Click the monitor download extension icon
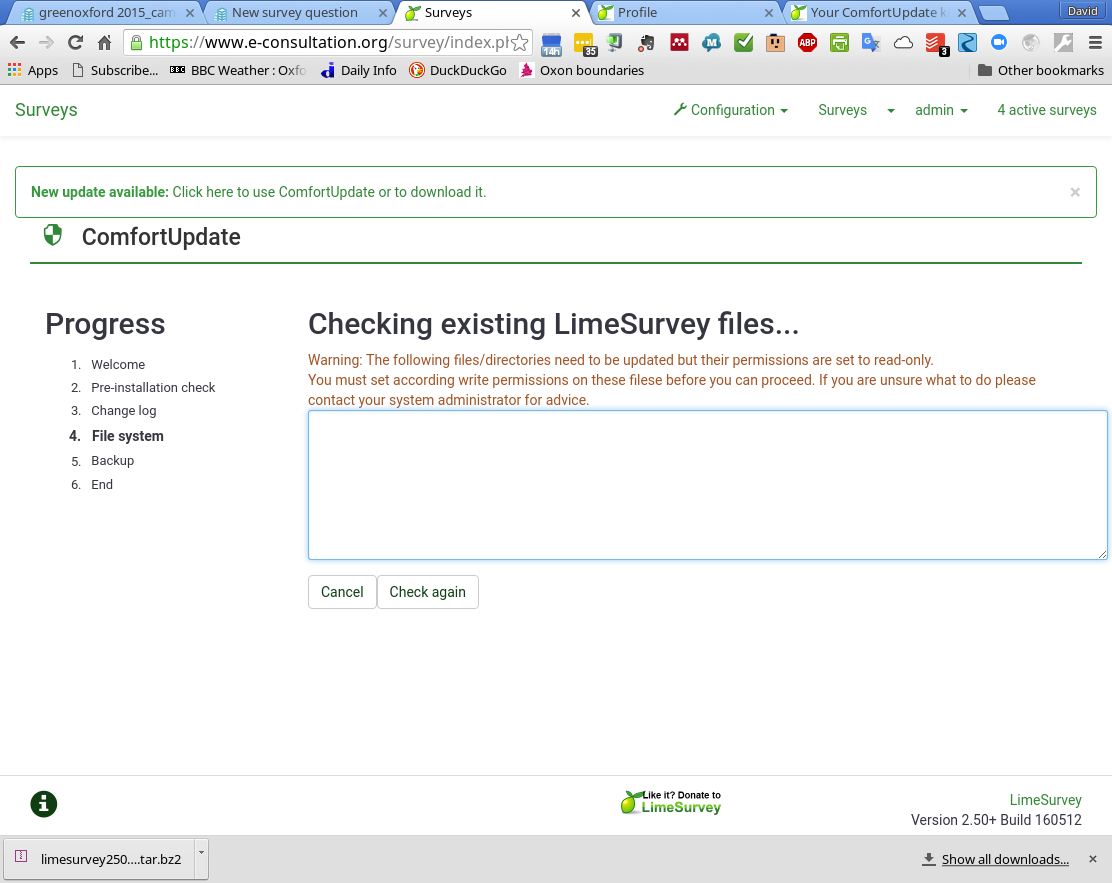1112x883 pixels. [x=614, y=43]
